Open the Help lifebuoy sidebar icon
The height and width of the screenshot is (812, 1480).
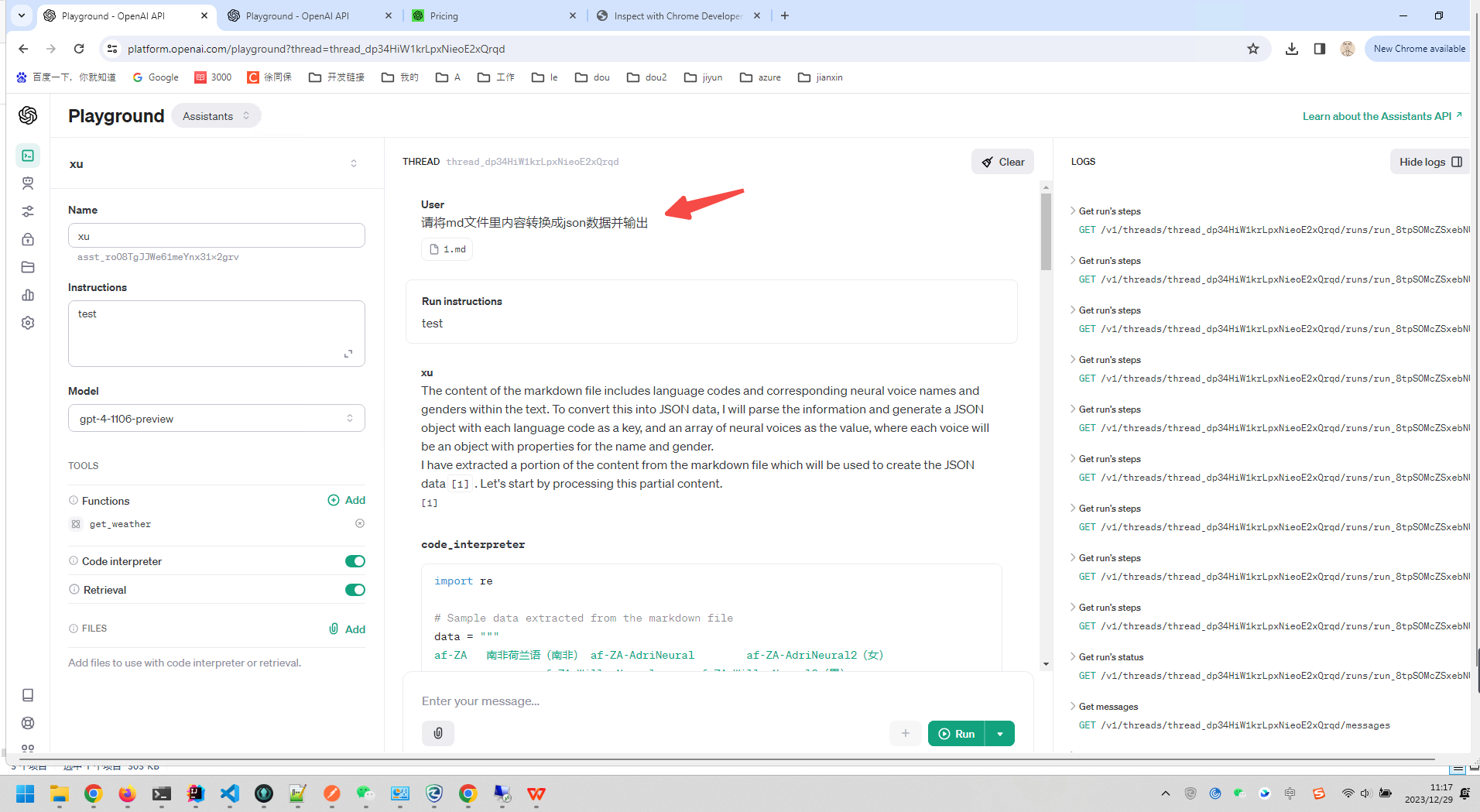click(x=28, y=723)
